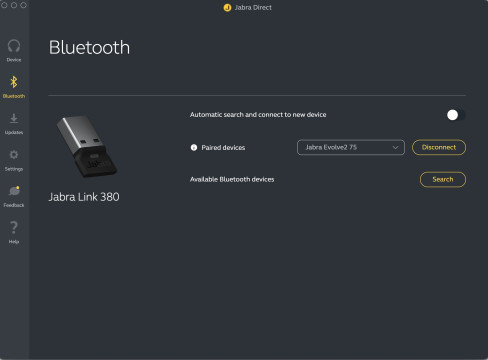Click the Paired devices label

point(223,148)
